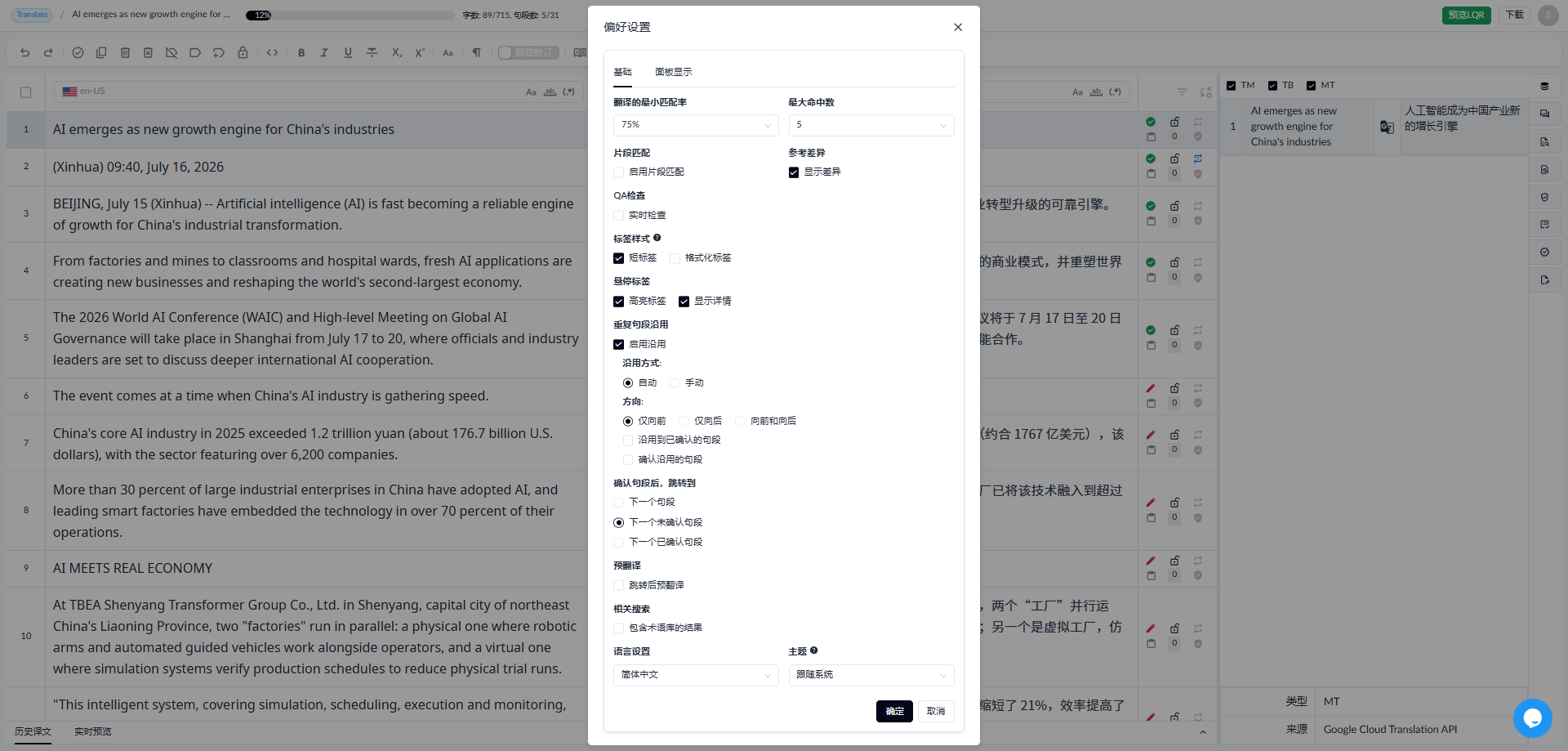Click the lock segment toolbar icon
Image resolution: width=1568 pixels, height=751 pixels.
(243, 52)
